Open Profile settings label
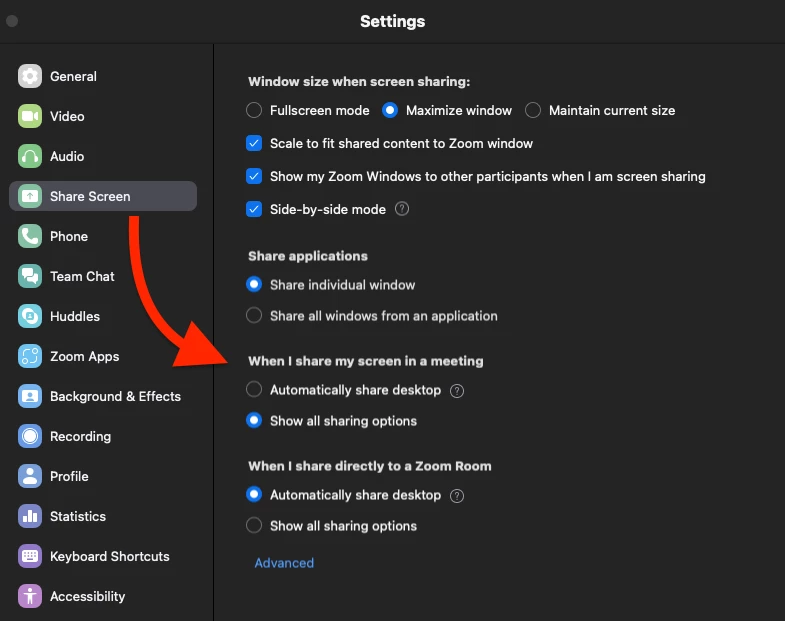 pos(69,477)
